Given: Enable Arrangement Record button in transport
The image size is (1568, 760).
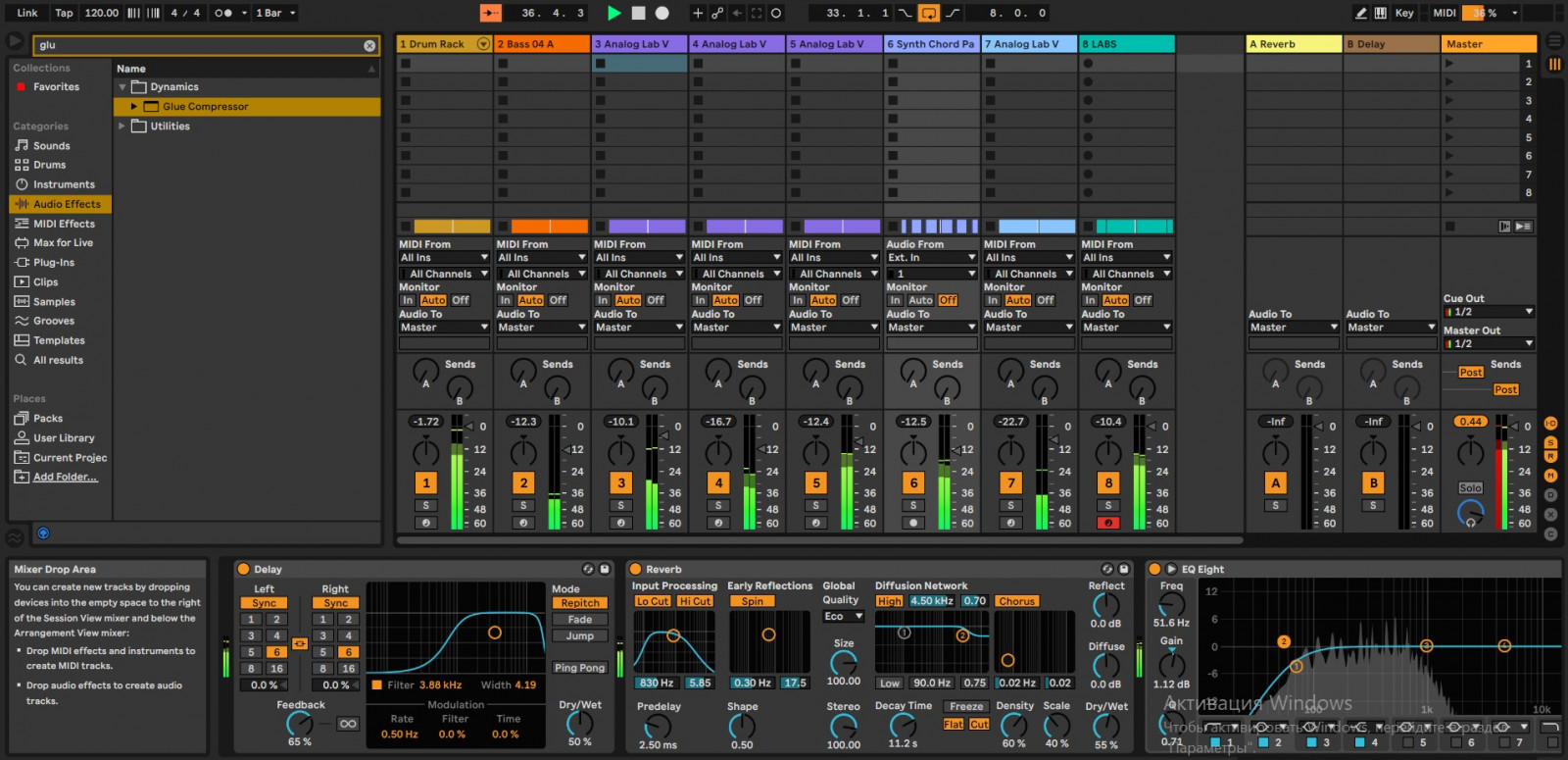Looking at the screenshot, I should (x=662, y=13).
